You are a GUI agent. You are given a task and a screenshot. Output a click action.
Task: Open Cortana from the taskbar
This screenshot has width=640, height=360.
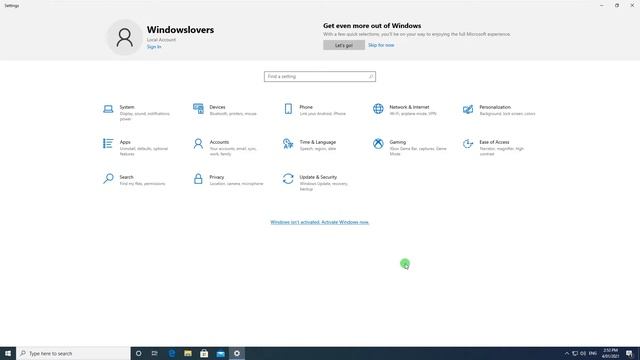point(138,353)
